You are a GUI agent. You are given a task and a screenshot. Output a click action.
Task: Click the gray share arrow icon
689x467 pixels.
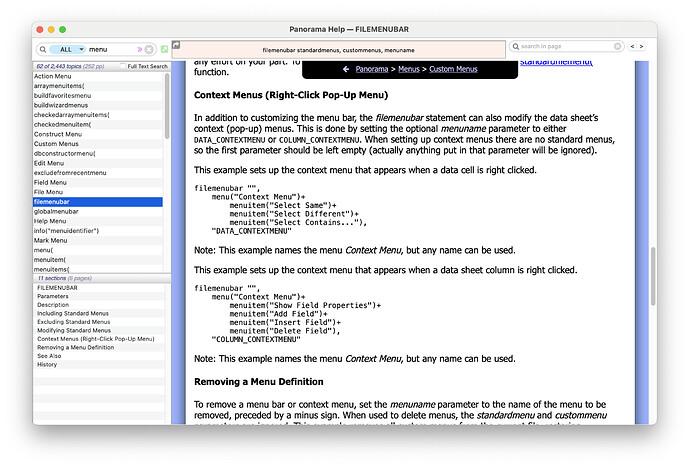pyautogui.click(x=176, y=45)
